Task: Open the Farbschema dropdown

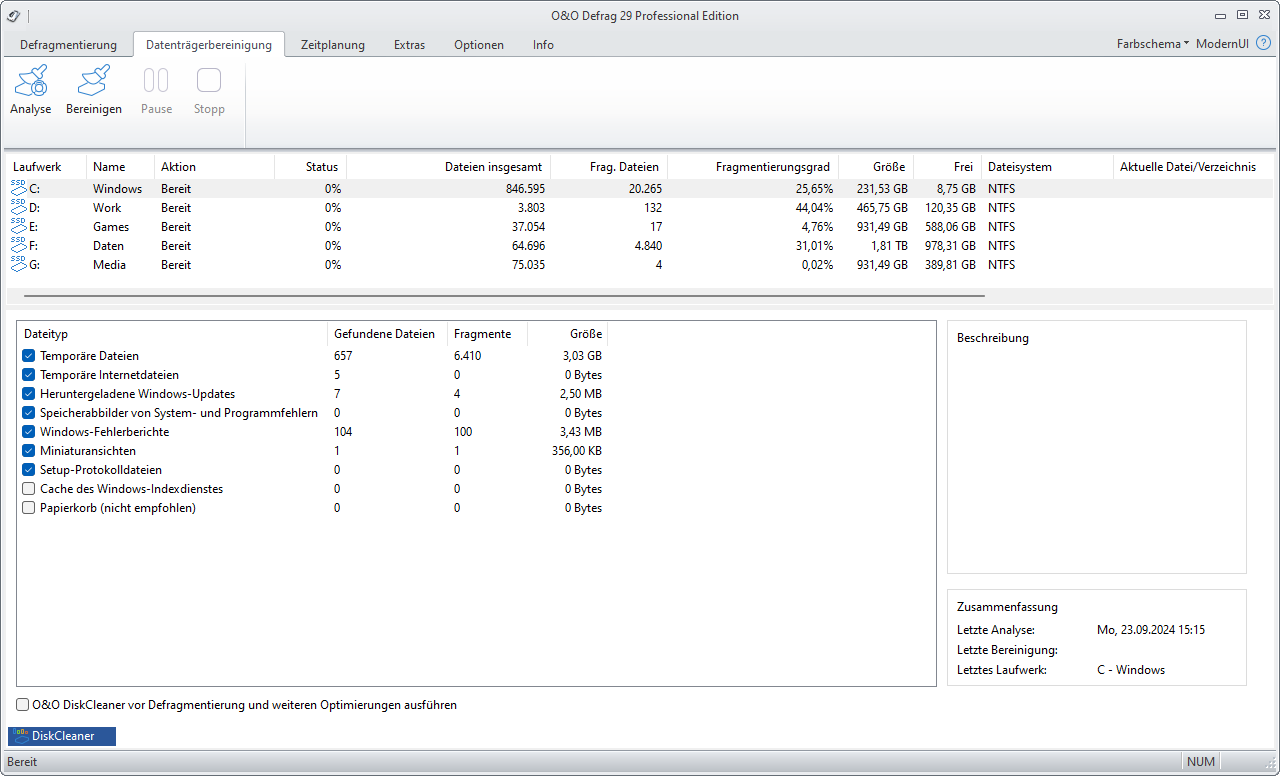Action: pyautogui.click(x=1153, y=44)
